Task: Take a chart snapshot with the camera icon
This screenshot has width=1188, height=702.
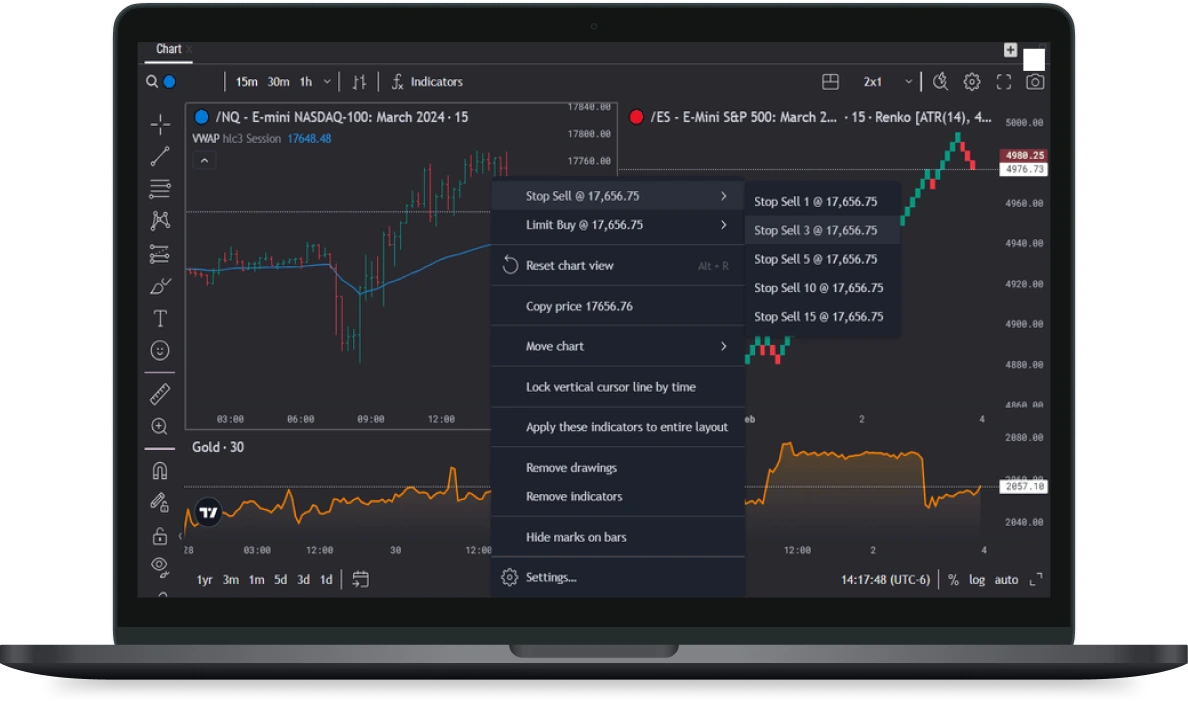Action: click(1036, 81)
